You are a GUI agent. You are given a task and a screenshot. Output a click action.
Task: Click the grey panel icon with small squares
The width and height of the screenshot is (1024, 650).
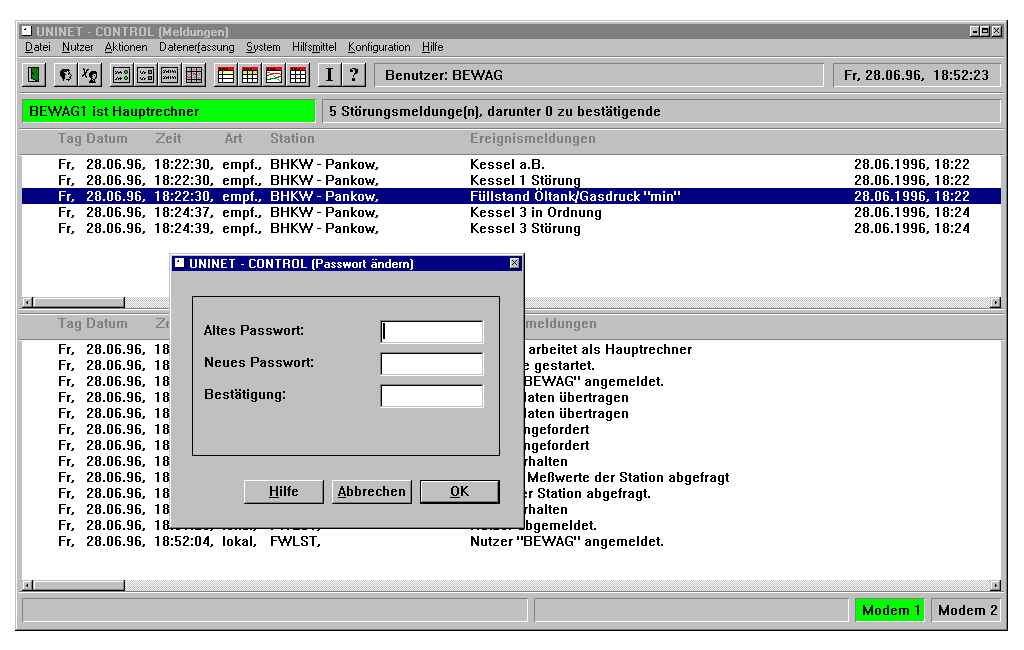coord(146,75)
